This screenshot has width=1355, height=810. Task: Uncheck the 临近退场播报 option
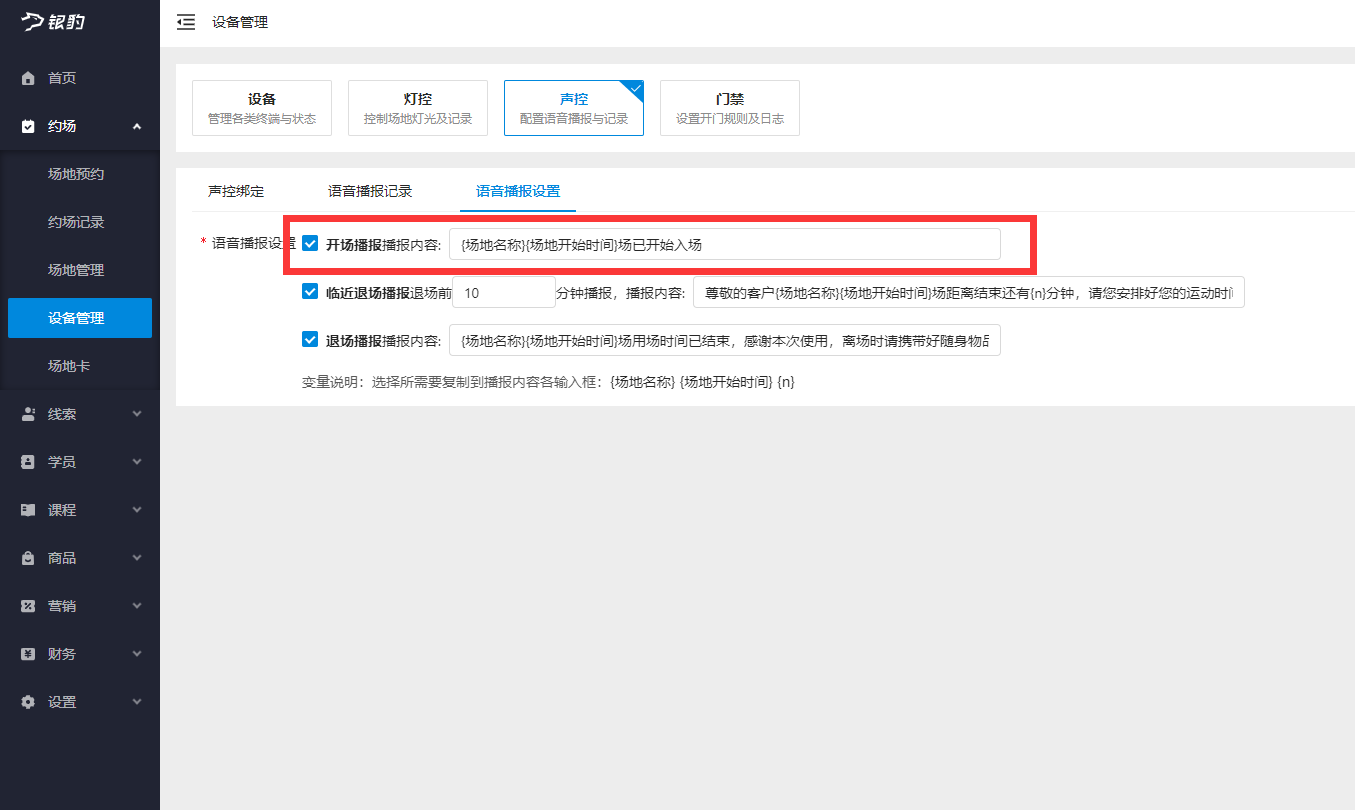click(310, 291)
